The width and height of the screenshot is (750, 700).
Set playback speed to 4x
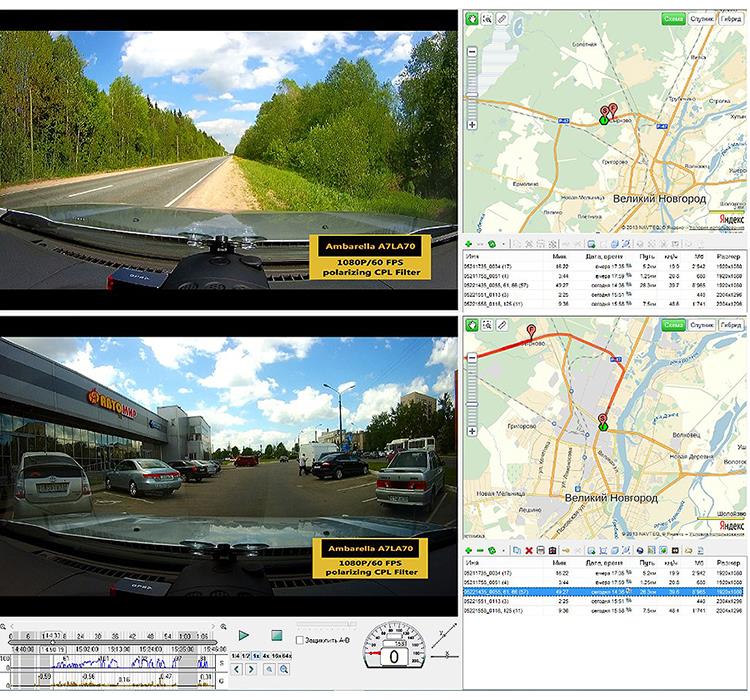[x=266, y=656]
